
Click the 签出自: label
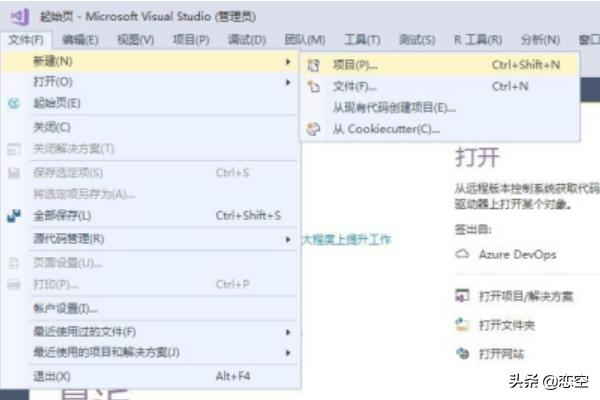click(x=473, y=229)
